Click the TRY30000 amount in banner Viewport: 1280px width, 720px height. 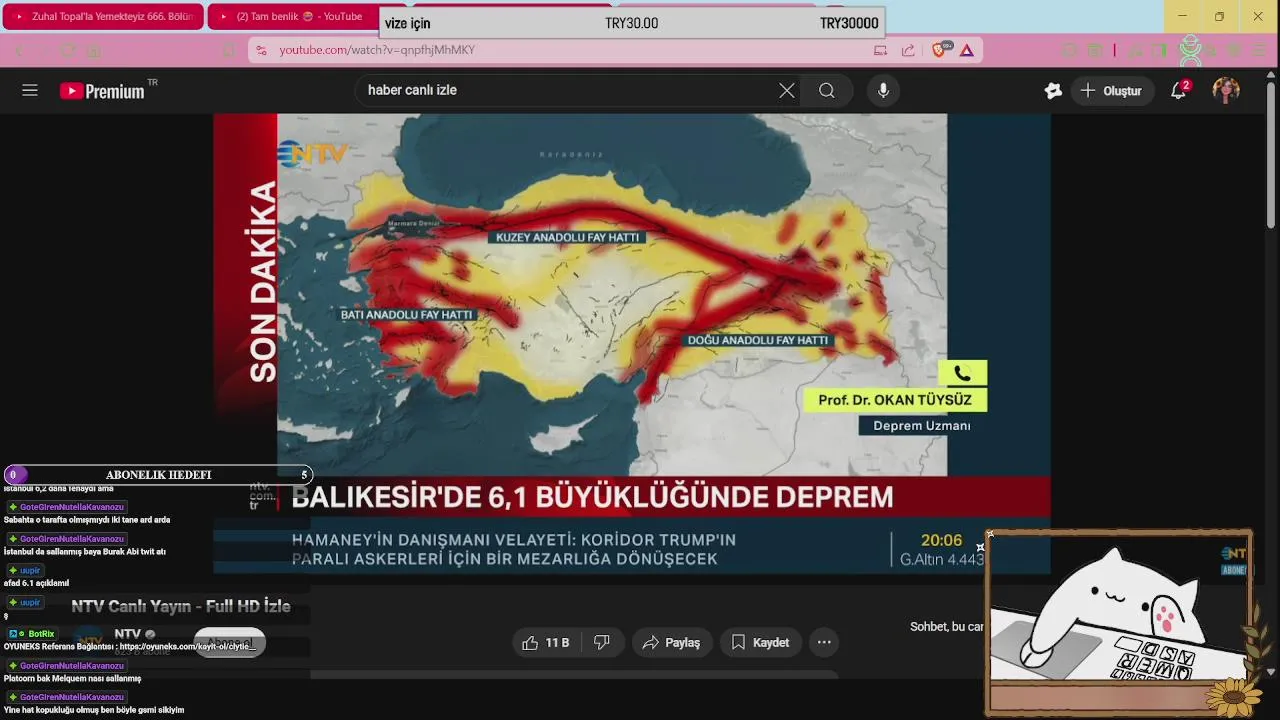849,23
